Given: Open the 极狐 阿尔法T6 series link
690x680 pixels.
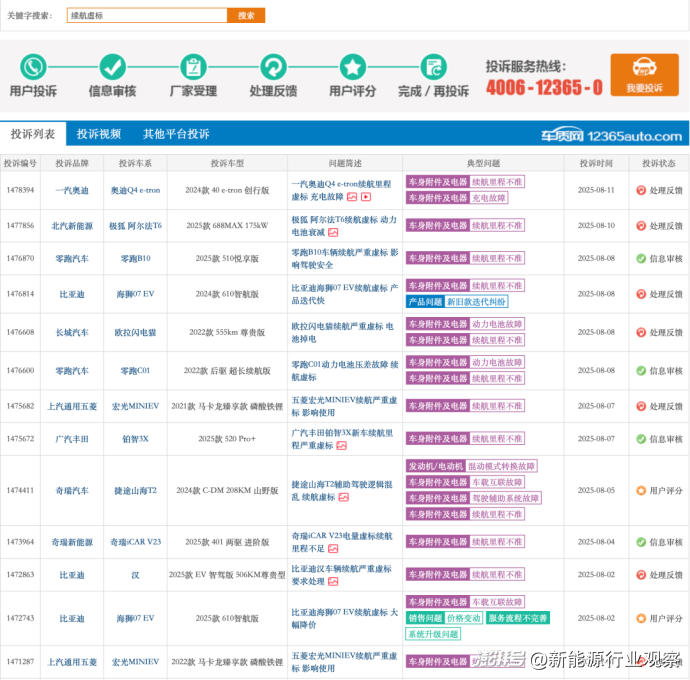Looking at the screenshot, I should point(135,226).
